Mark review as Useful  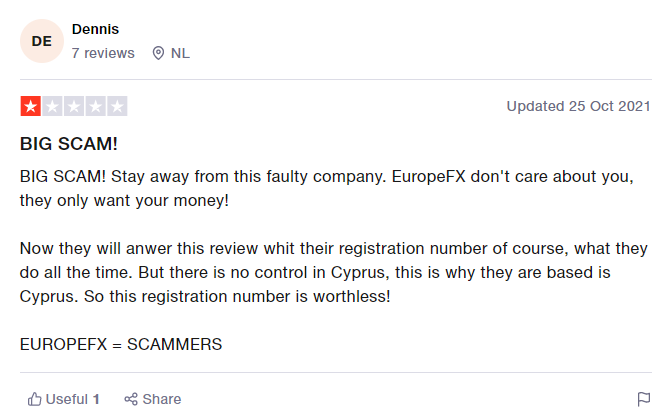coord(66,399)
